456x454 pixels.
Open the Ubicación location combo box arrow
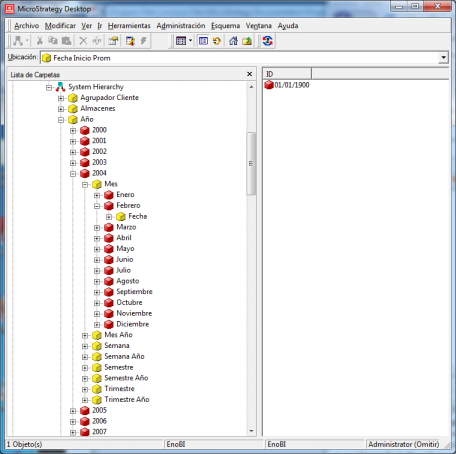(x=443, y=57)
